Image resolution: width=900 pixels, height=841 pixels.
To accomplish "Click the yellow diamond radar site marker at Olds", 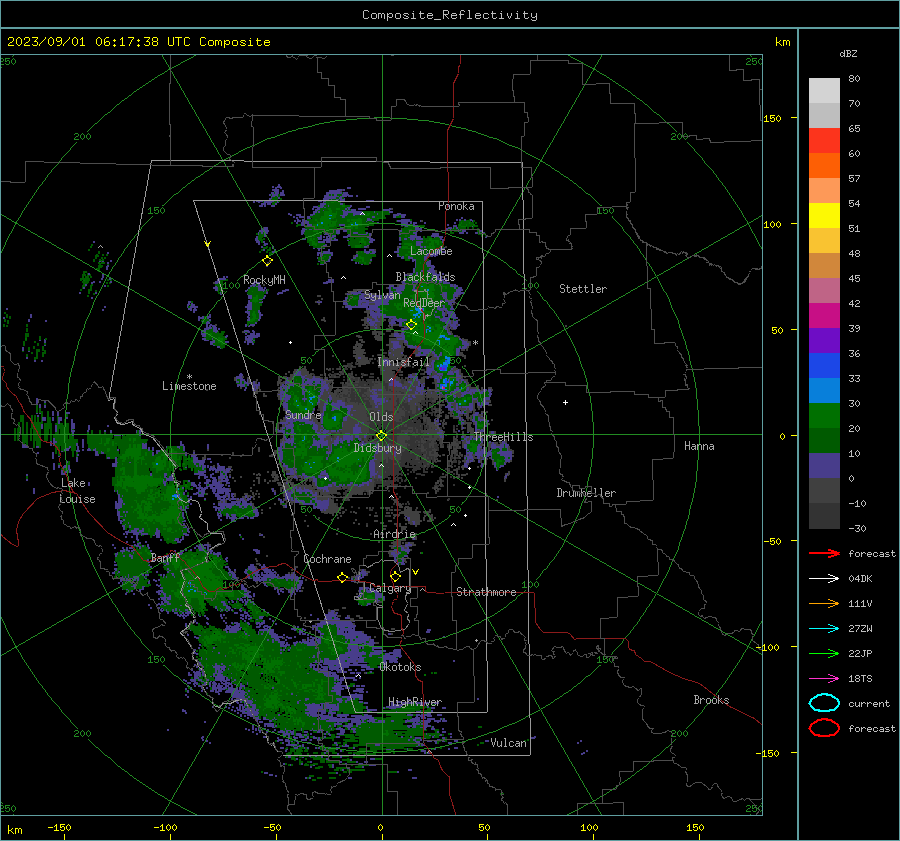I will [x=381, y=436].
